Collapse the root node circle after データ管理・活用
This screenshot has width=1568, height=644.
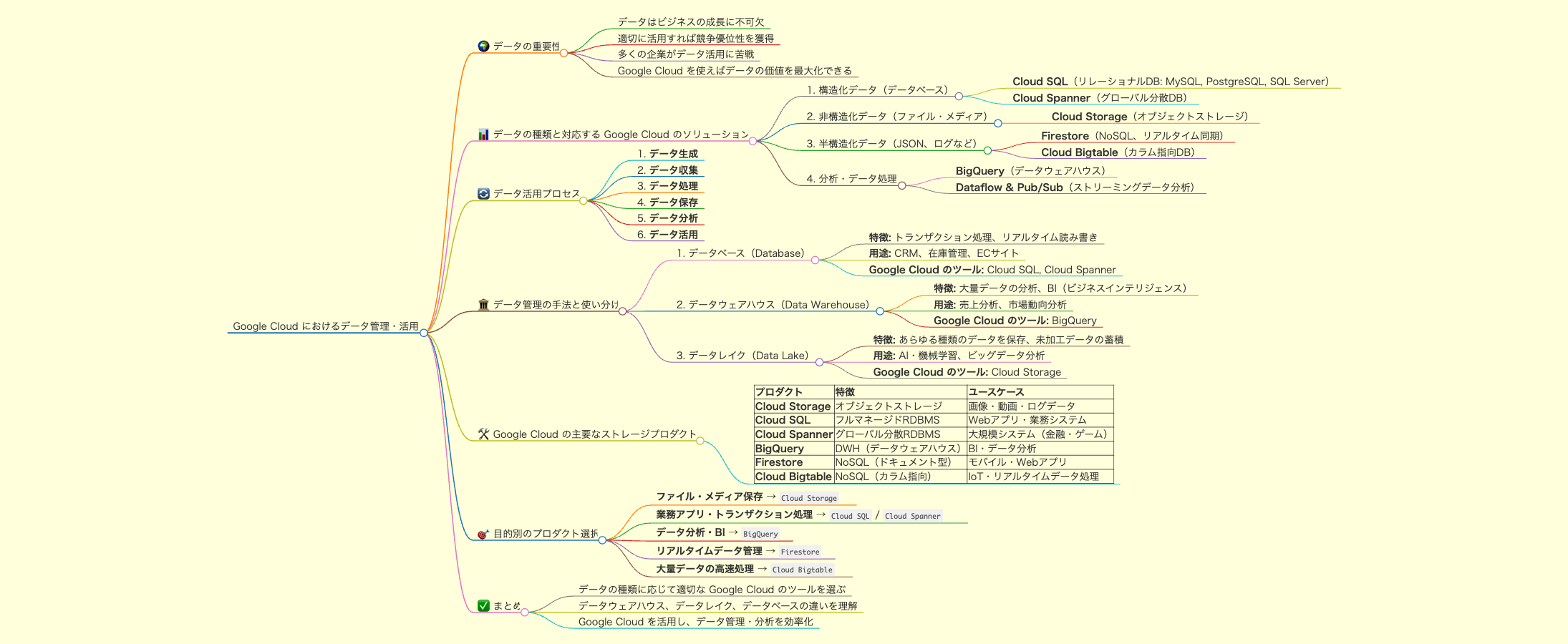(424, 333)
